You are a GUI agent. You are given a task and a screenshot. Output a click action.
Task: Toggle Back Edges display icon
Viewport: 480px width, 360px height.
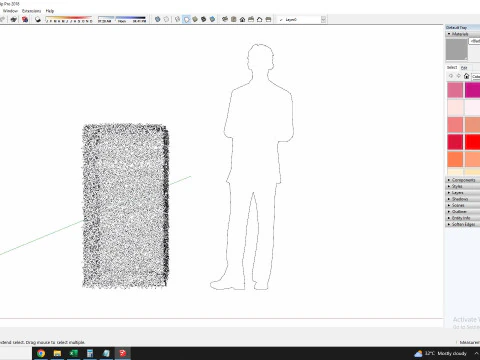click(x=166, y=19)
